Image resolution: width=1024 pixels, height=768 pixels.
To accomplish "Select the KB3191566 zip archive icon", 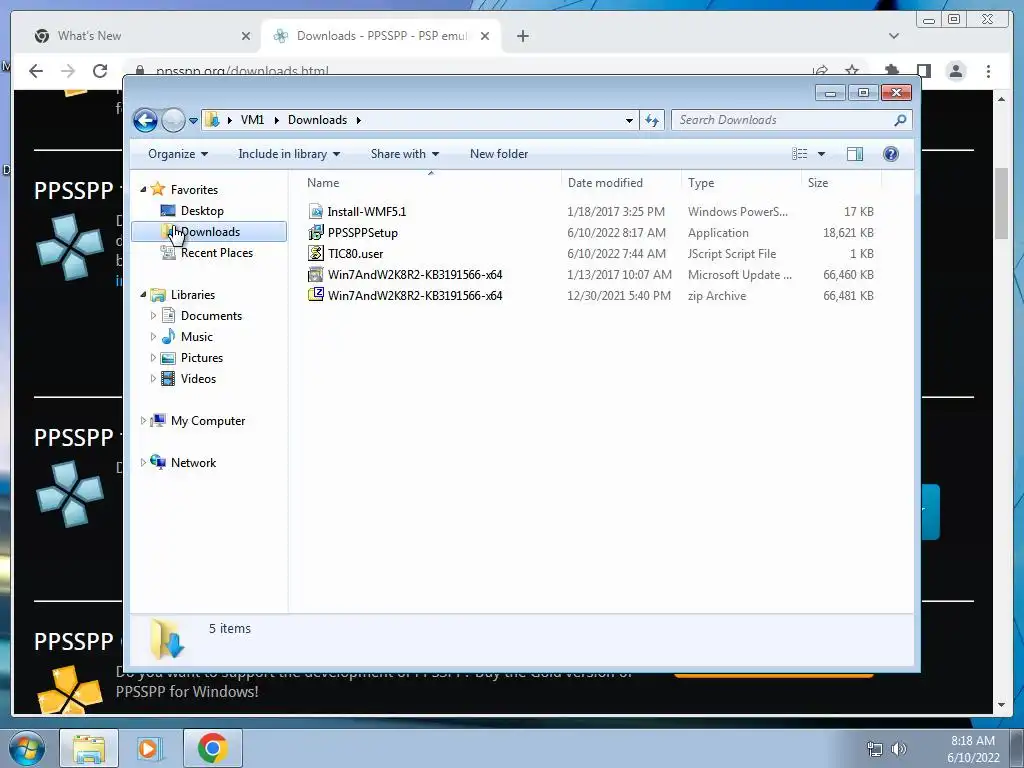I will point(316,295).
